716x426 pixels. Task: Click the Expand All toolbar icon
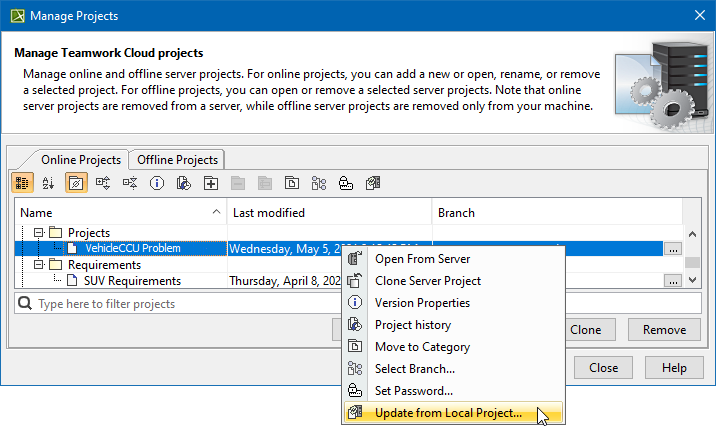(x=103, y=182)
